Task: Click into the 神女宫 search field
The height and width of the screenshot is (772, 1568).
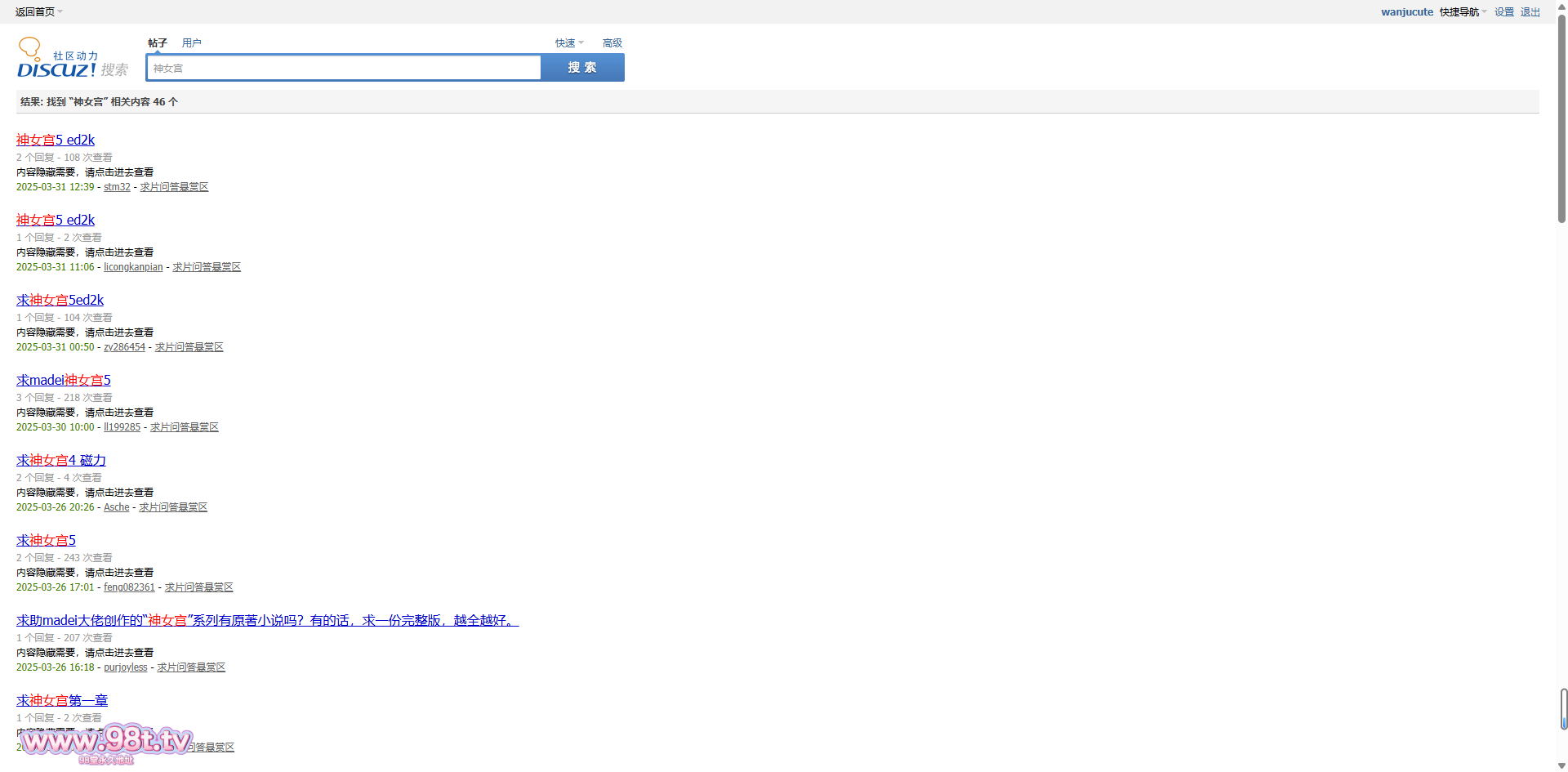Action: coord(343,68)
